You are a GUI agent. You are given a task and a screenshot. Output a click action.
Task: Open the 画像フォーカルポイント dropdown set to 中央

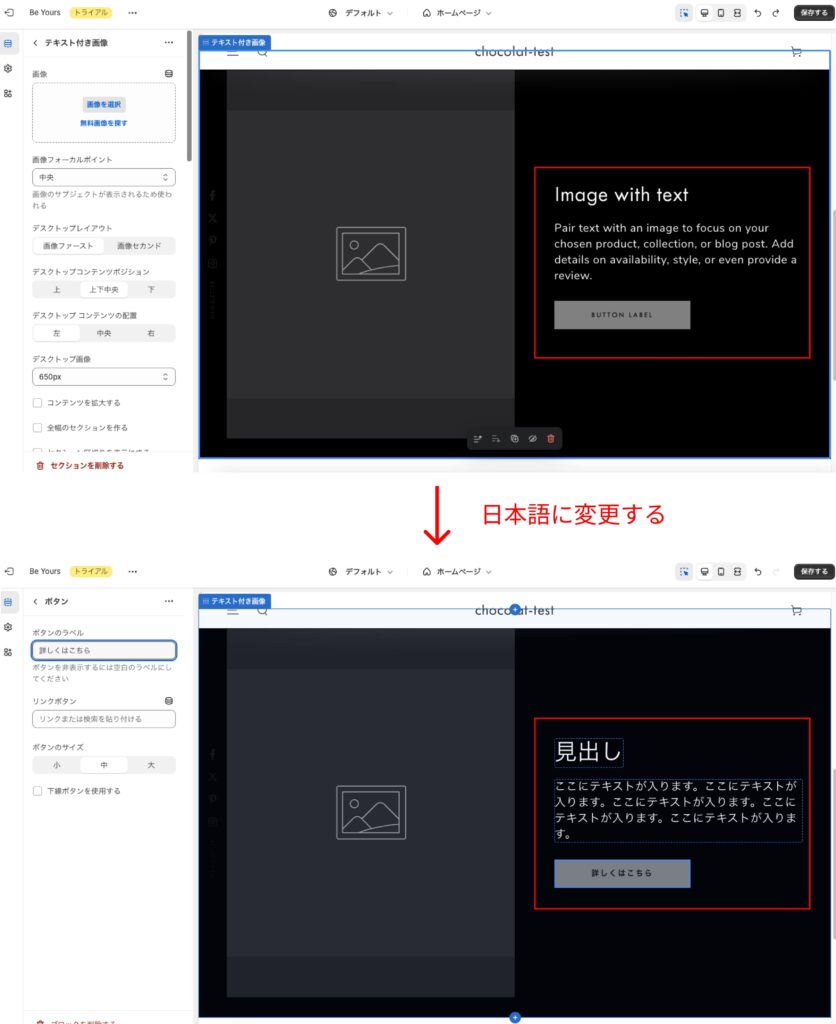click(104, 177)
